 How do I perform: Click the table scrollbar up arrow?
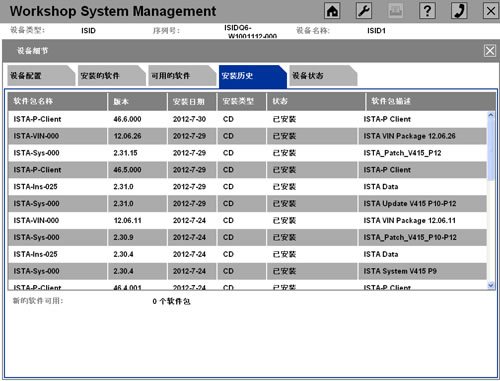[491, 115]
